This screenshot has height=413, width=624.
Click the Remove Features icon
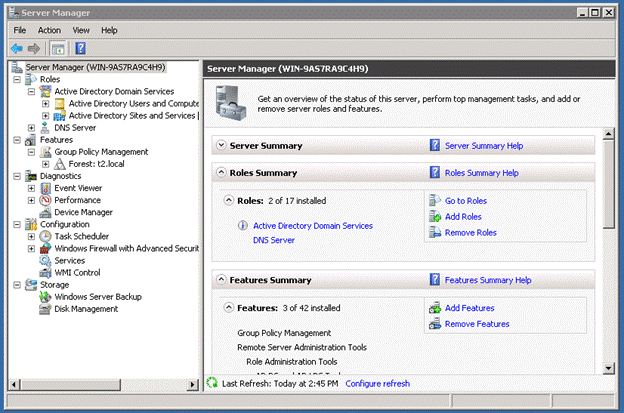[x=435, y=324]
